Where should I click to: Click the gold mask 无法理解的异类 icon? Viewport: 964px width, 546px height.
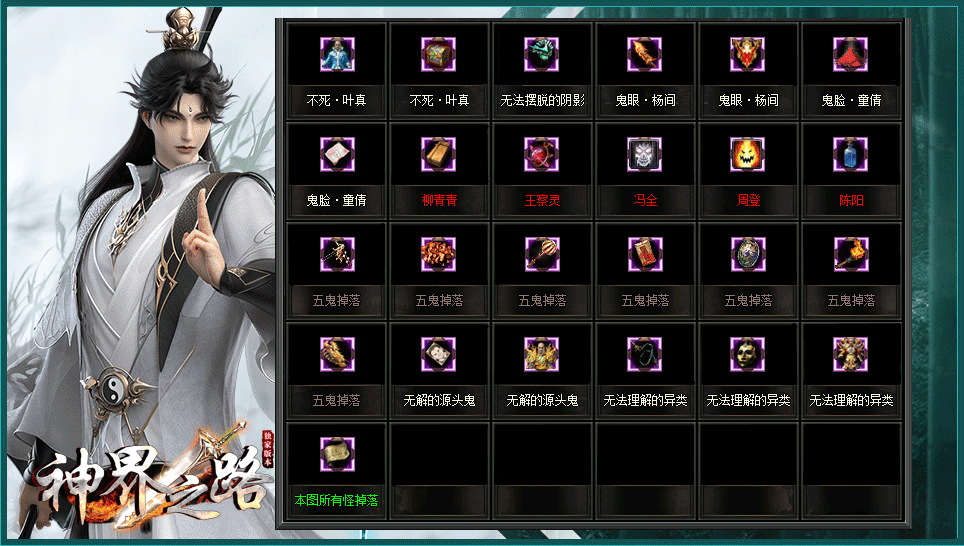[748, 354]
